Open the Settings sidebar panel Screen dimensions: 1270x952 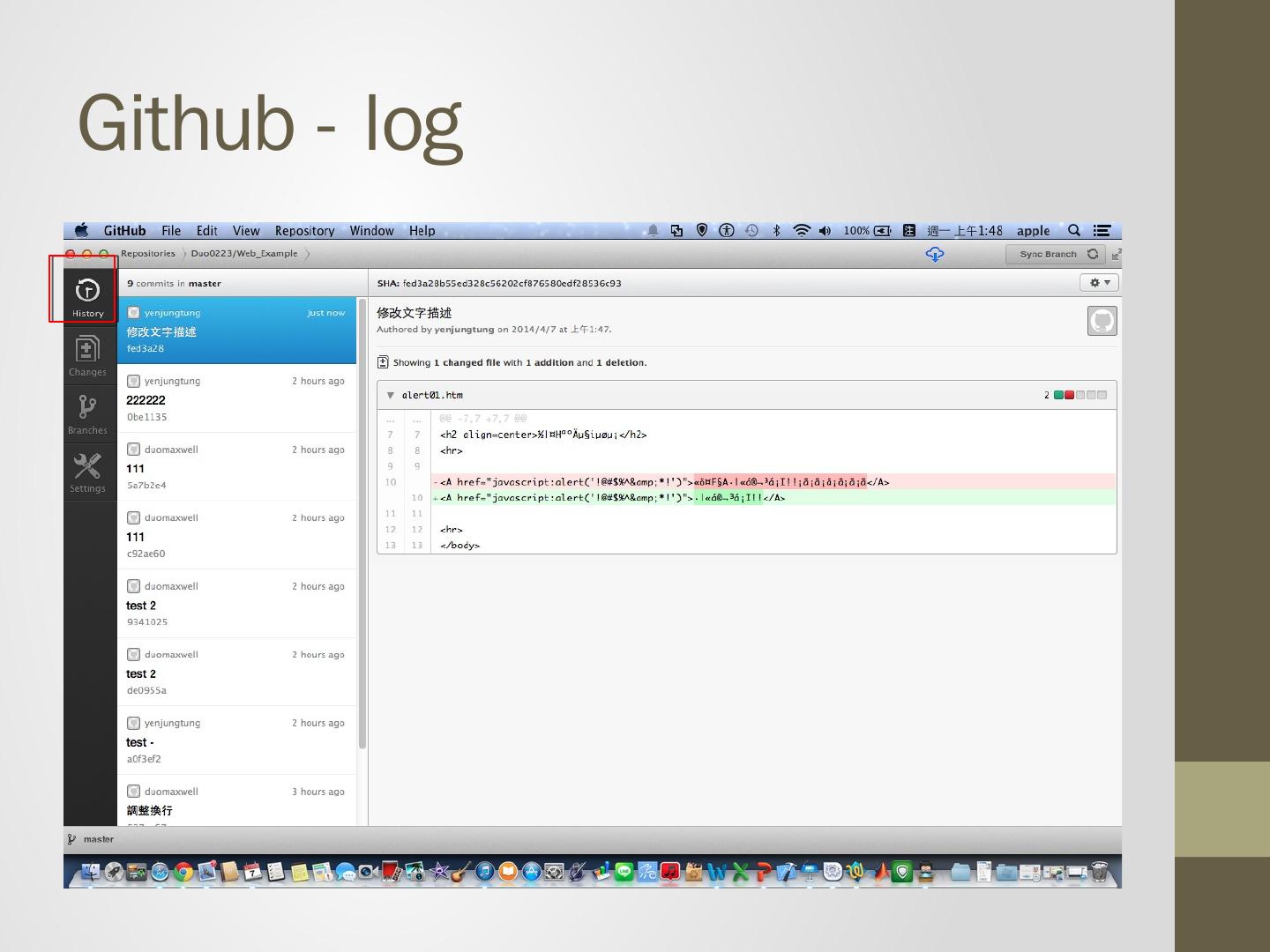[x=87, y=472]
